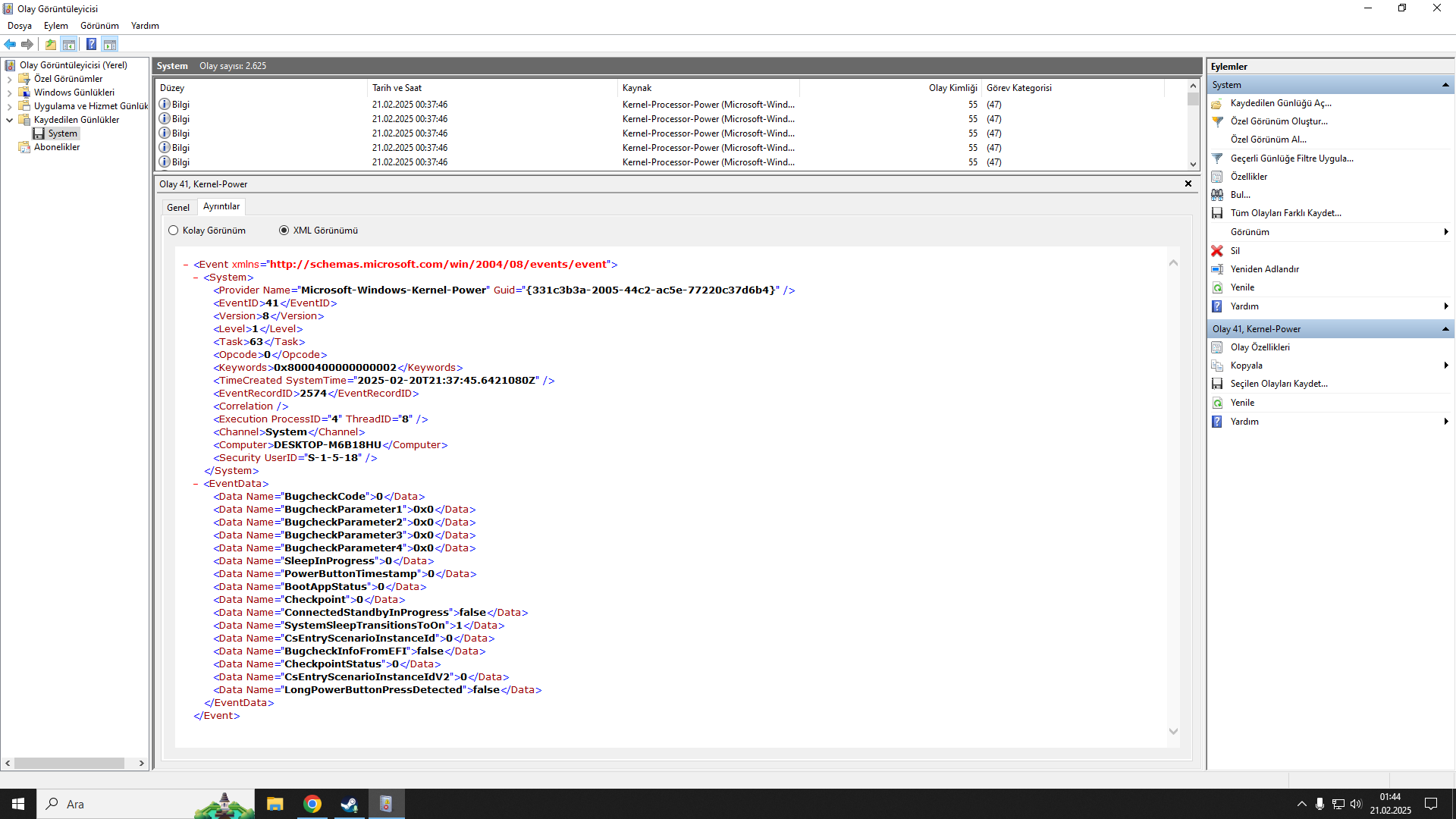Sort by Düzey column header

[x=261, y=88]
